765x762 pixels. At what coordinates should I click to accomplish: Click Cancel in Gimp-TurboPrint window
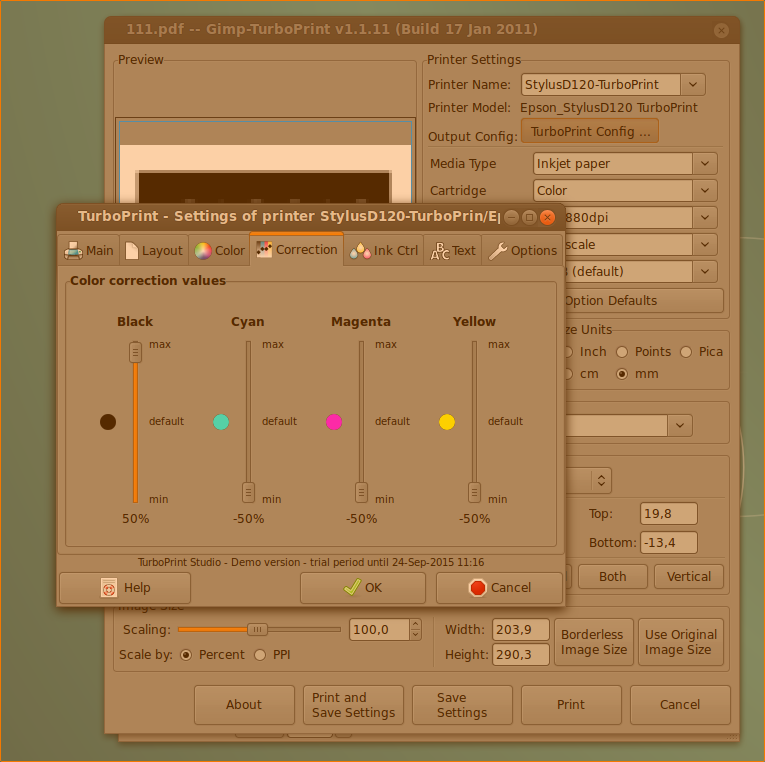coord(680,705)
